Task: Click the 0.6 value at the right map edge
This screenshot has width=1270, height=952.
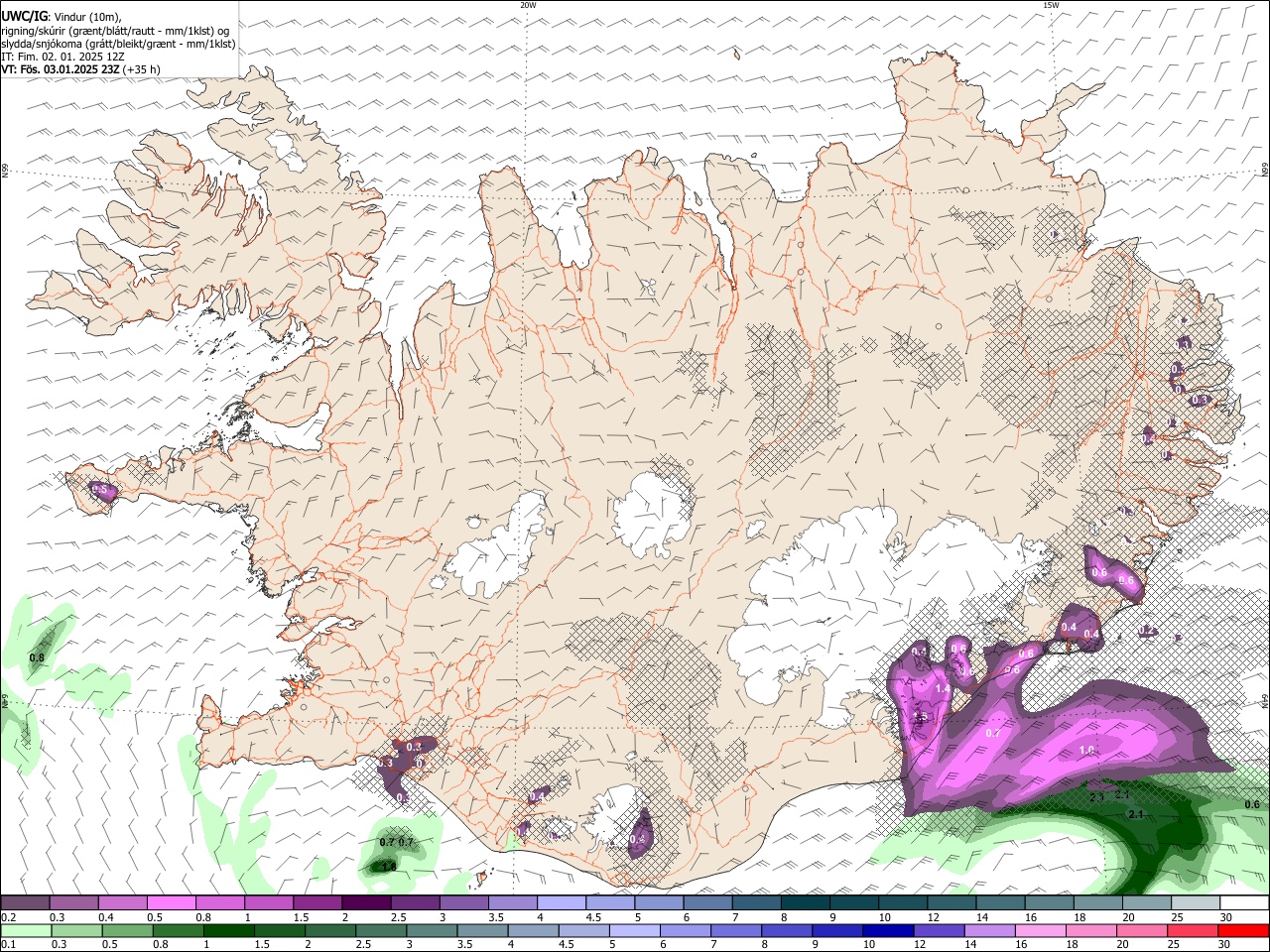Action: click(1252, 804)
